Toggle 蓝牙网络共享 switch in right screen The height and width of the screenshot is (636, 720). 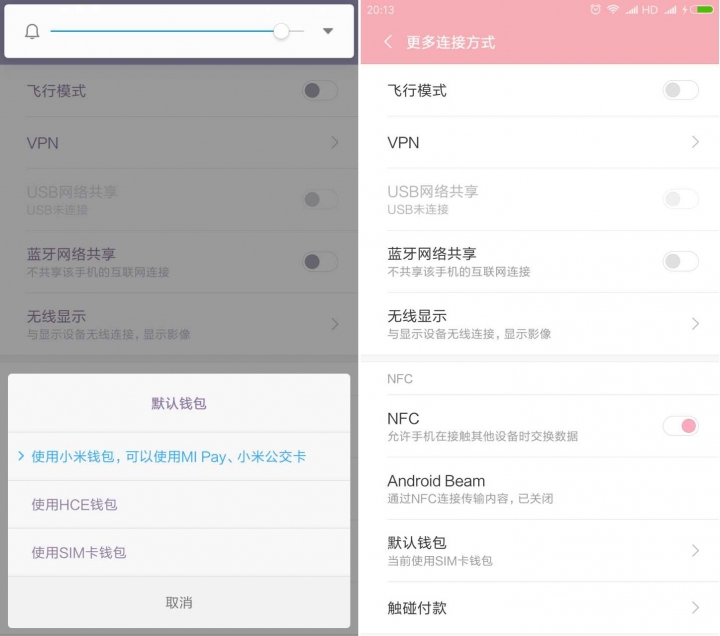point(681,261)
